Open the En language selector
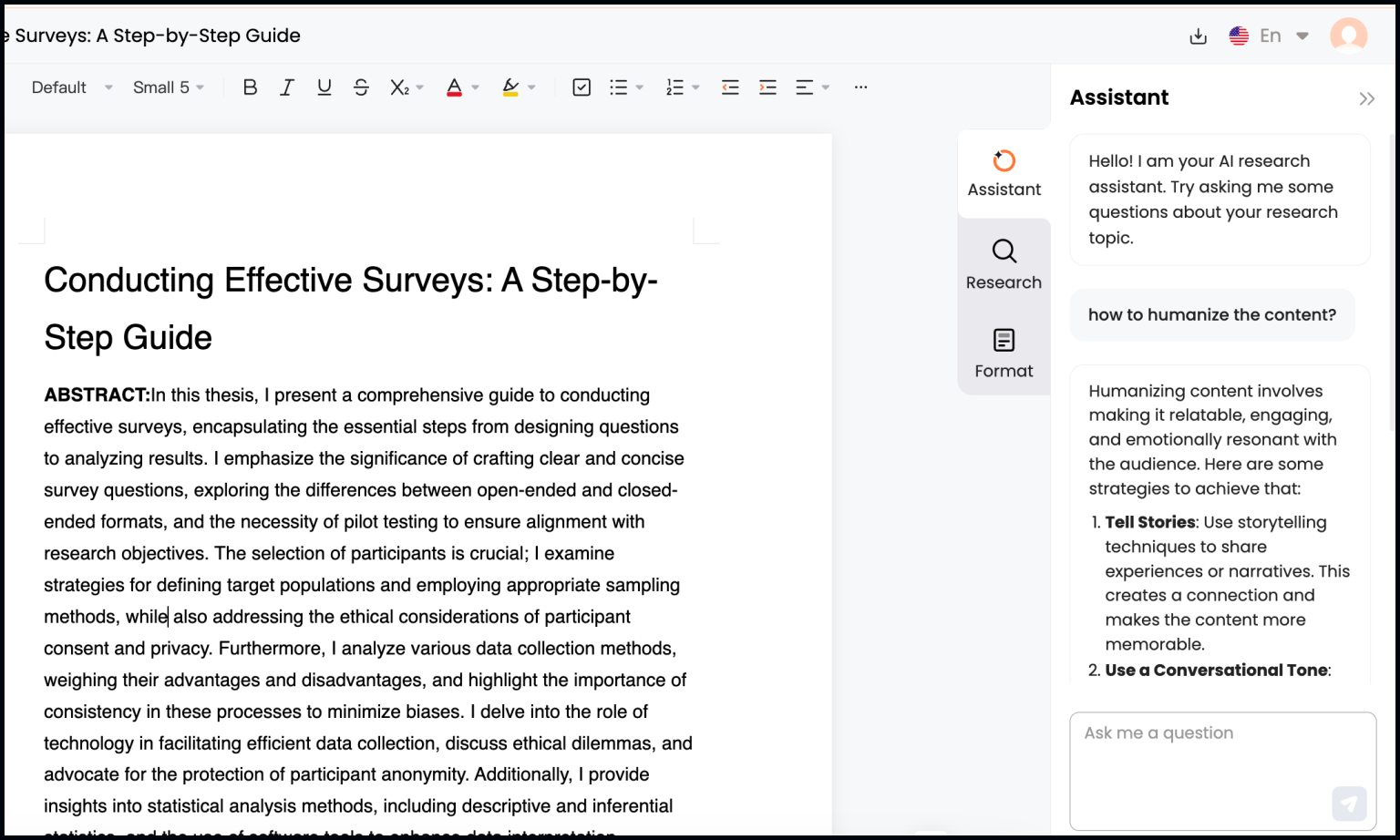This screenshot has height=840, width=1400. [x=1269, y=35]
